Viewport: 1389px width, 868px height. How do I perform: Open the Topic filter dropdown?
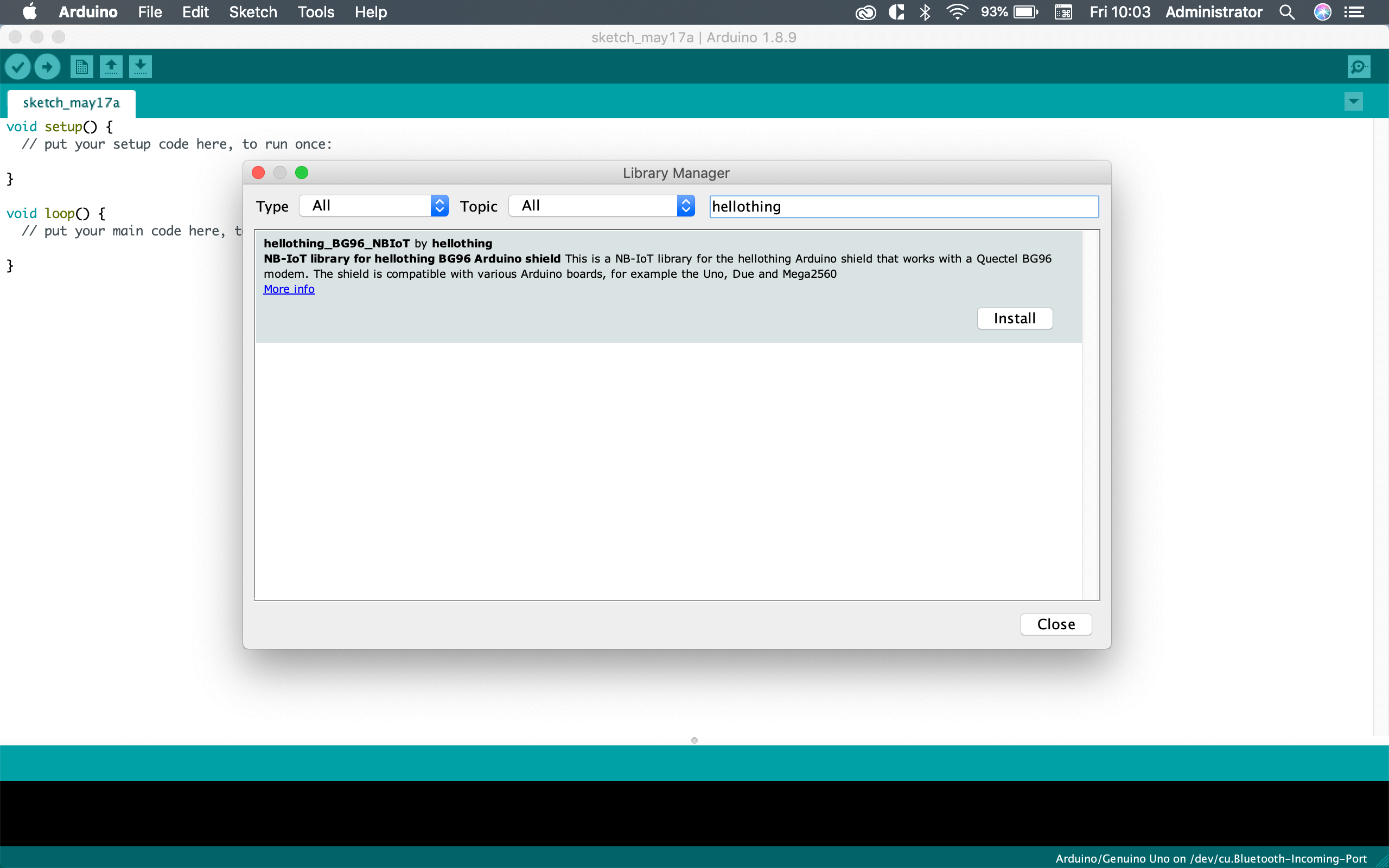tap(602, 206)
